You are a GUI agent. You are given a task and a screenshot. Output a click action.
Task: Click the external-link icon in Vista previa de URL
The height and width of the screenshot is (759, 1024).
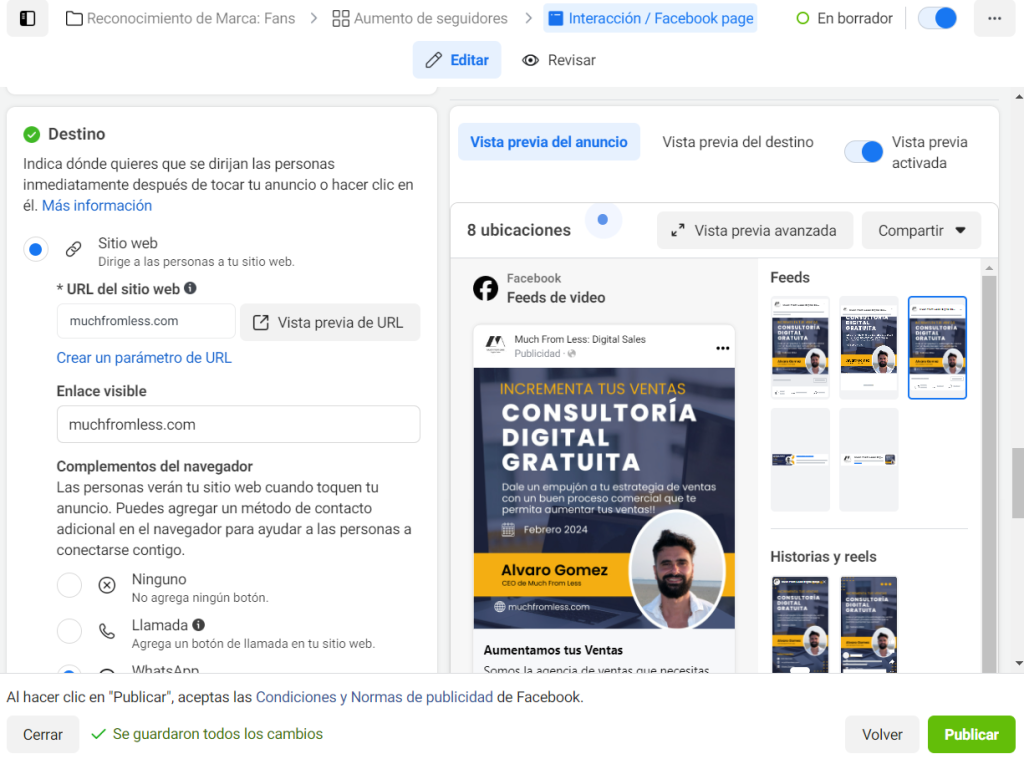click(x=261, y=323)
